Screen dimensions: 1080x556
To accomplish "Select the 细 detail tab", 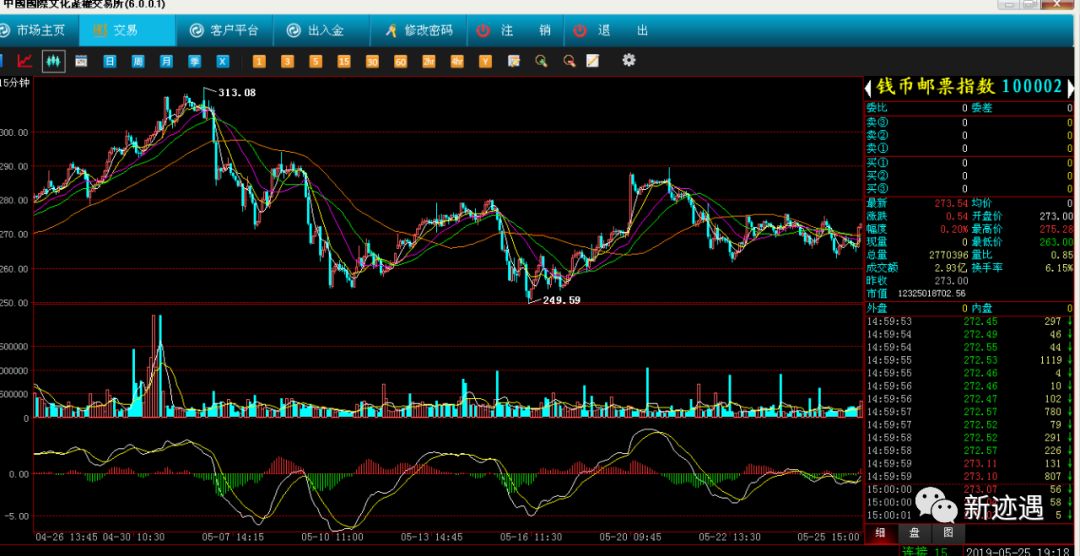I will click(881, 533).
